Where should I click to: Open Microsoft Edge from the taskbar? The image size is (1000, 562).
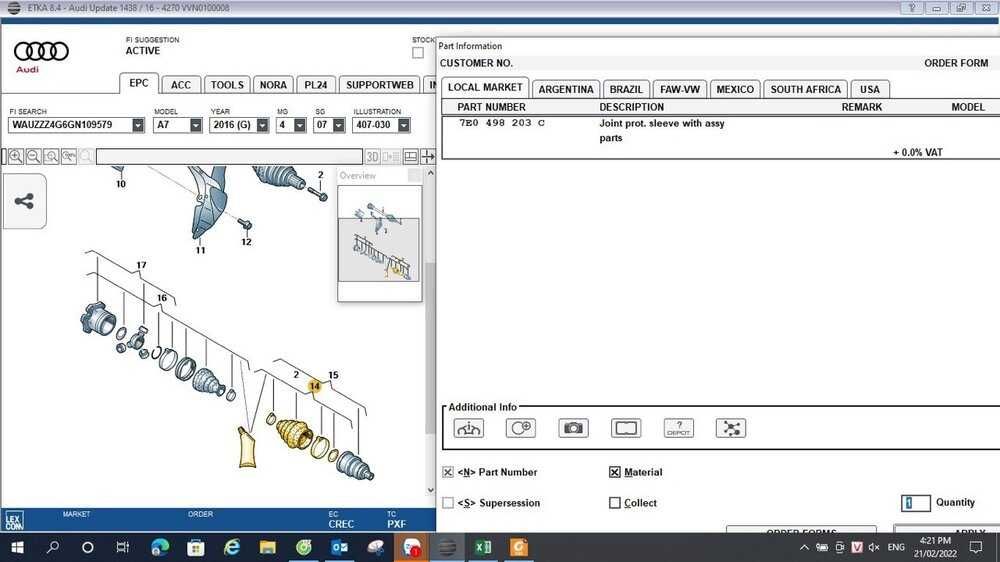tap(161, 547)
